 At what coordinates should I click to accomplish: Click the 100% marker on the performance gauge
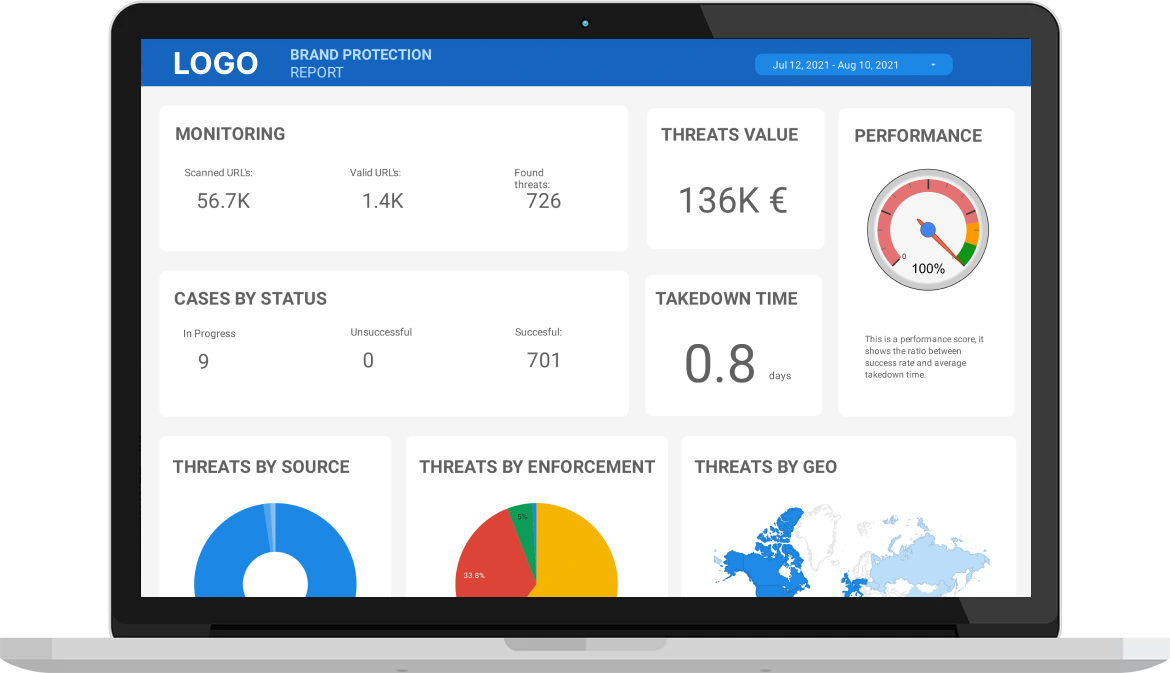pos(928,268)
